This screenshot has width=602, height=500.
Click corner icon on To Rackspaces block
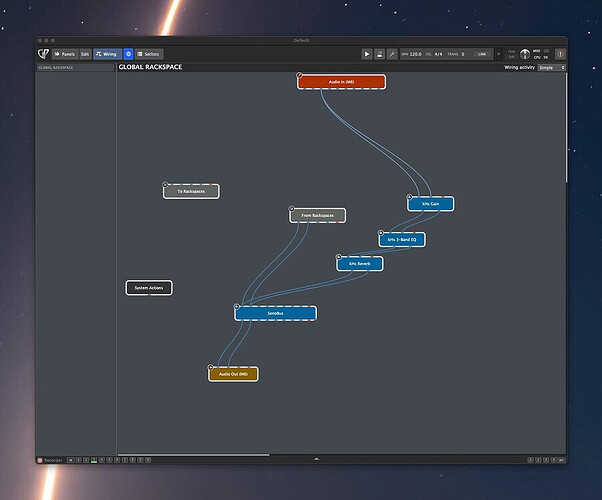point(165,184)
